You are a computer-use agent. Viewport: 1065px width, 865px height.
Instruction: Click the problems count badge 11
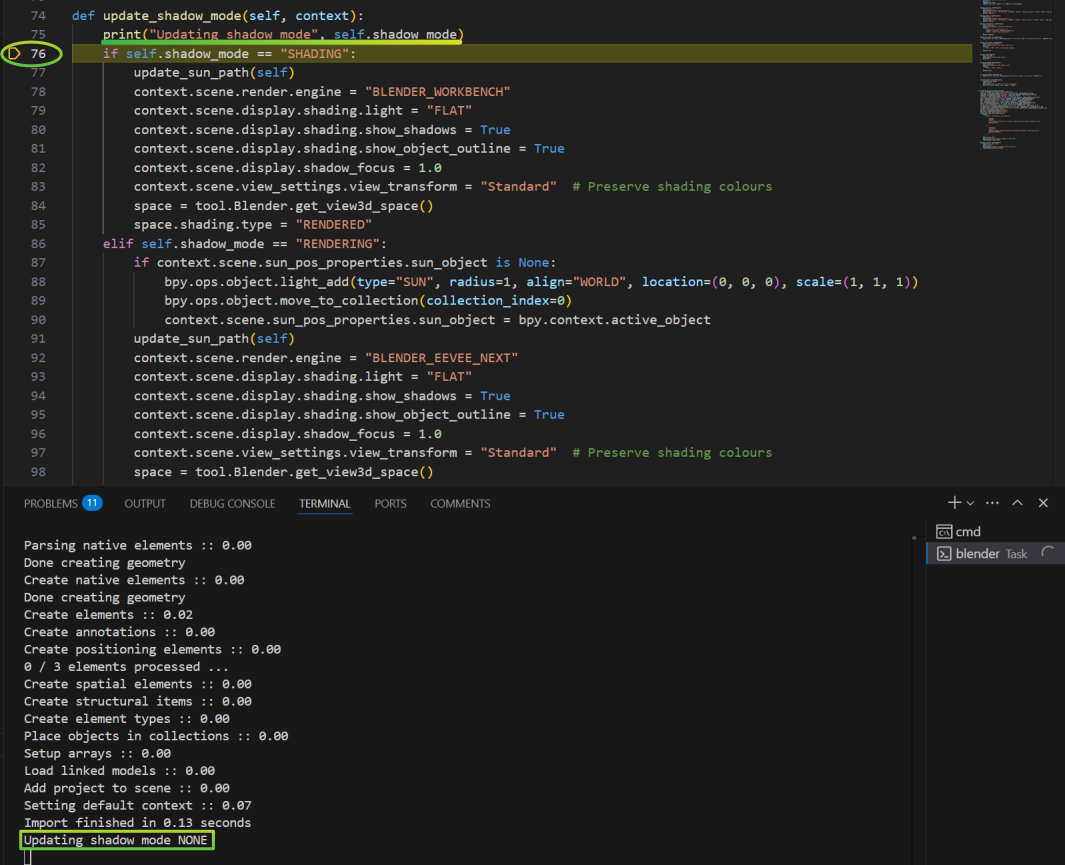click(92, 503)
